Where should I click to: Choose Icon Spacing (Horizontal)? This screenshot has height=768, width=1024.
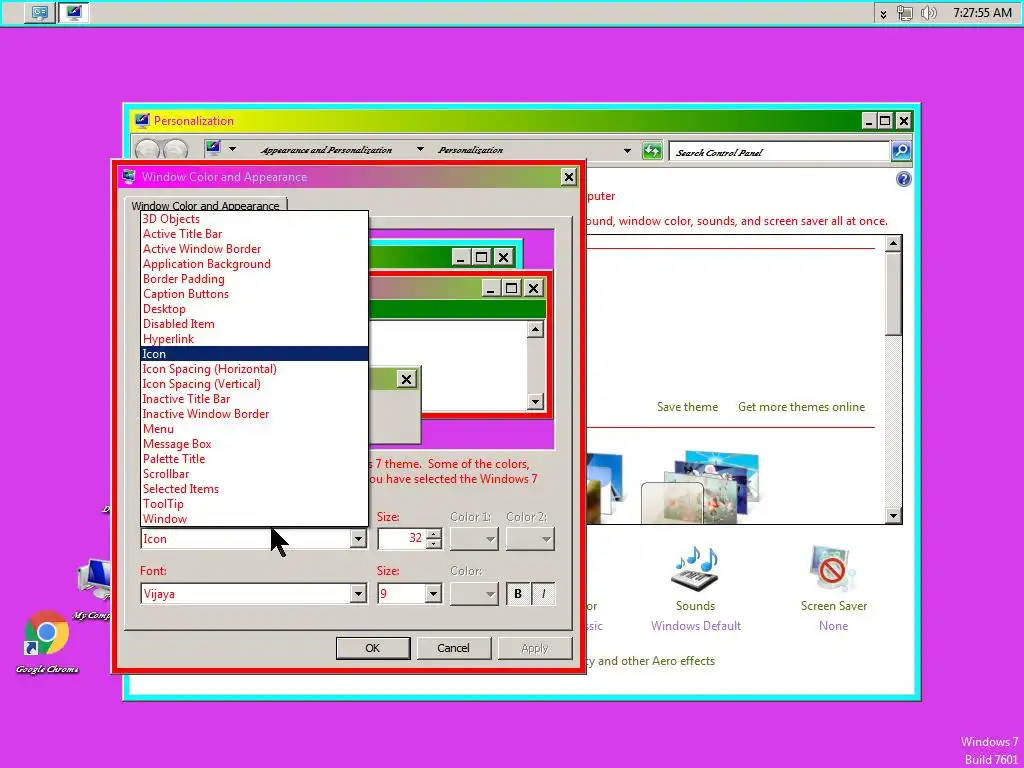[x=255, y=369]
